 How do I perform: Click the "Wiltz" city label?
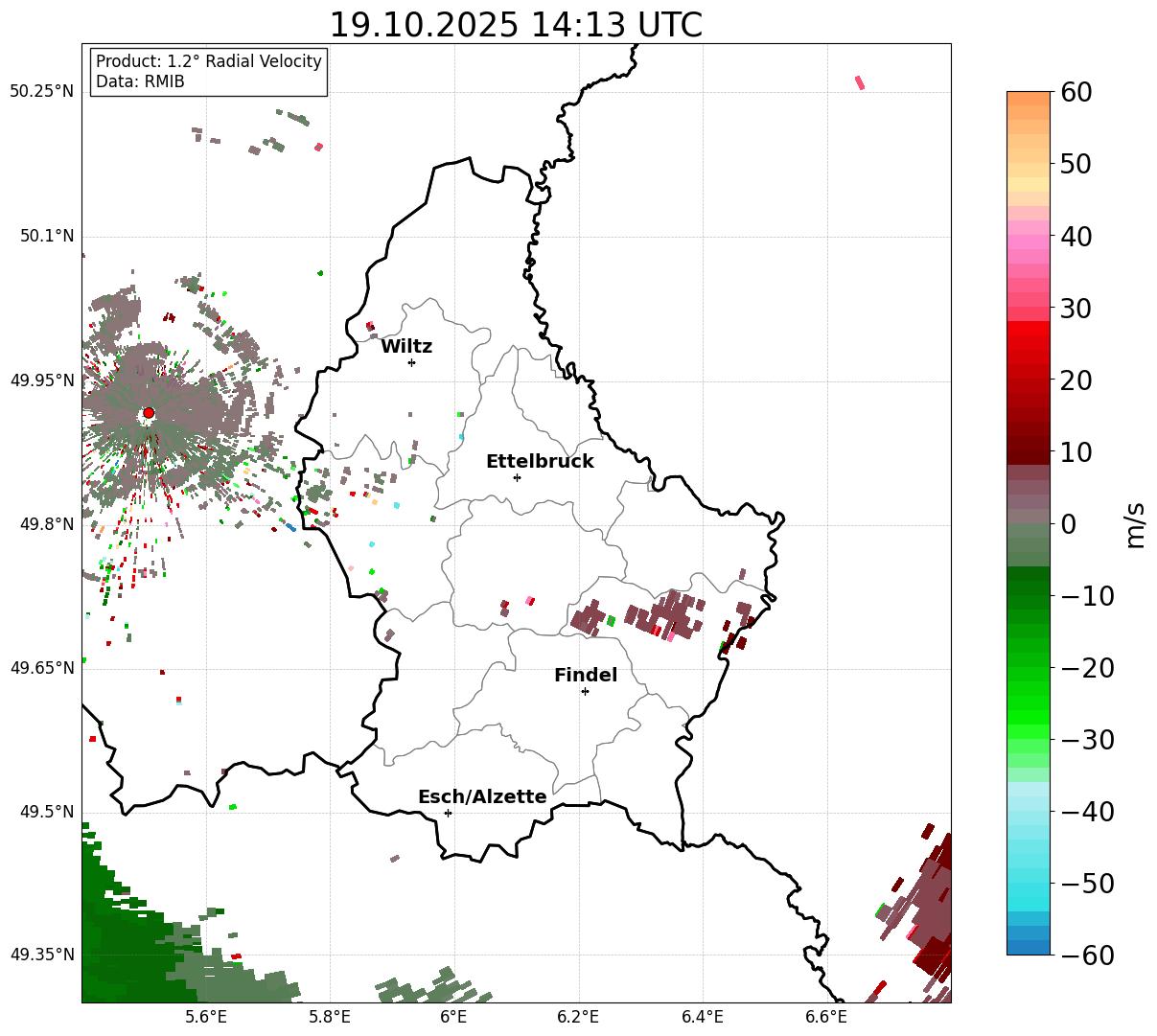pos(406,347)
